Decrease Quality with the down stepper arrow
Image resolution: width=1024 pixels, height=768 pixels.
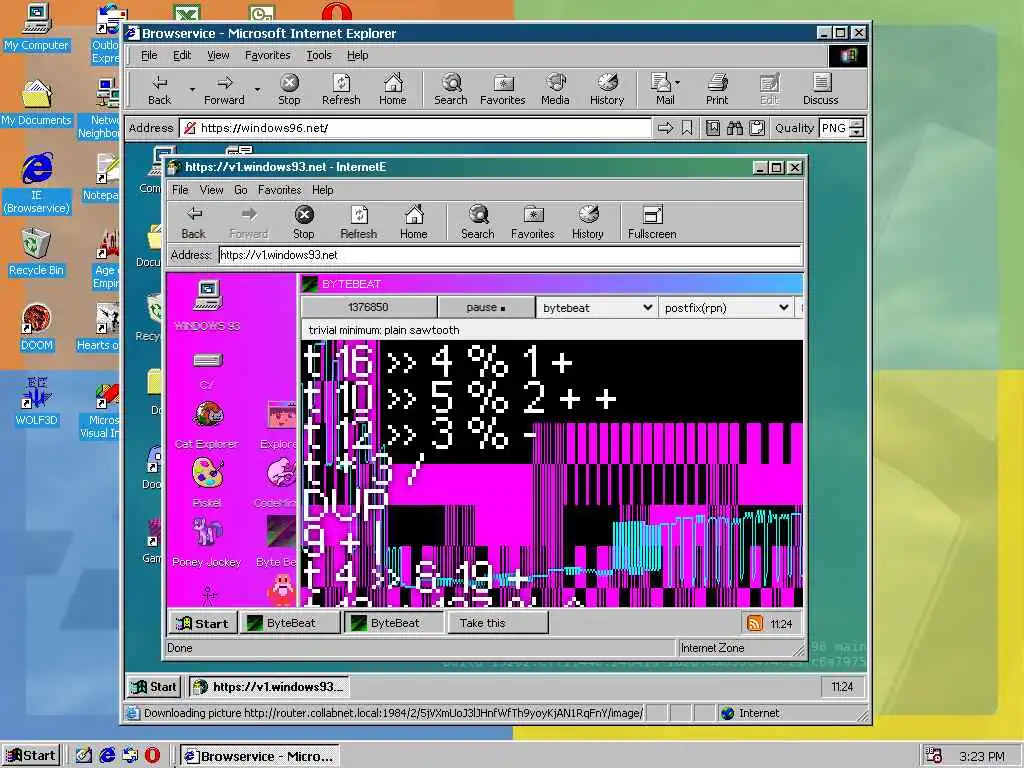point(857,133)
